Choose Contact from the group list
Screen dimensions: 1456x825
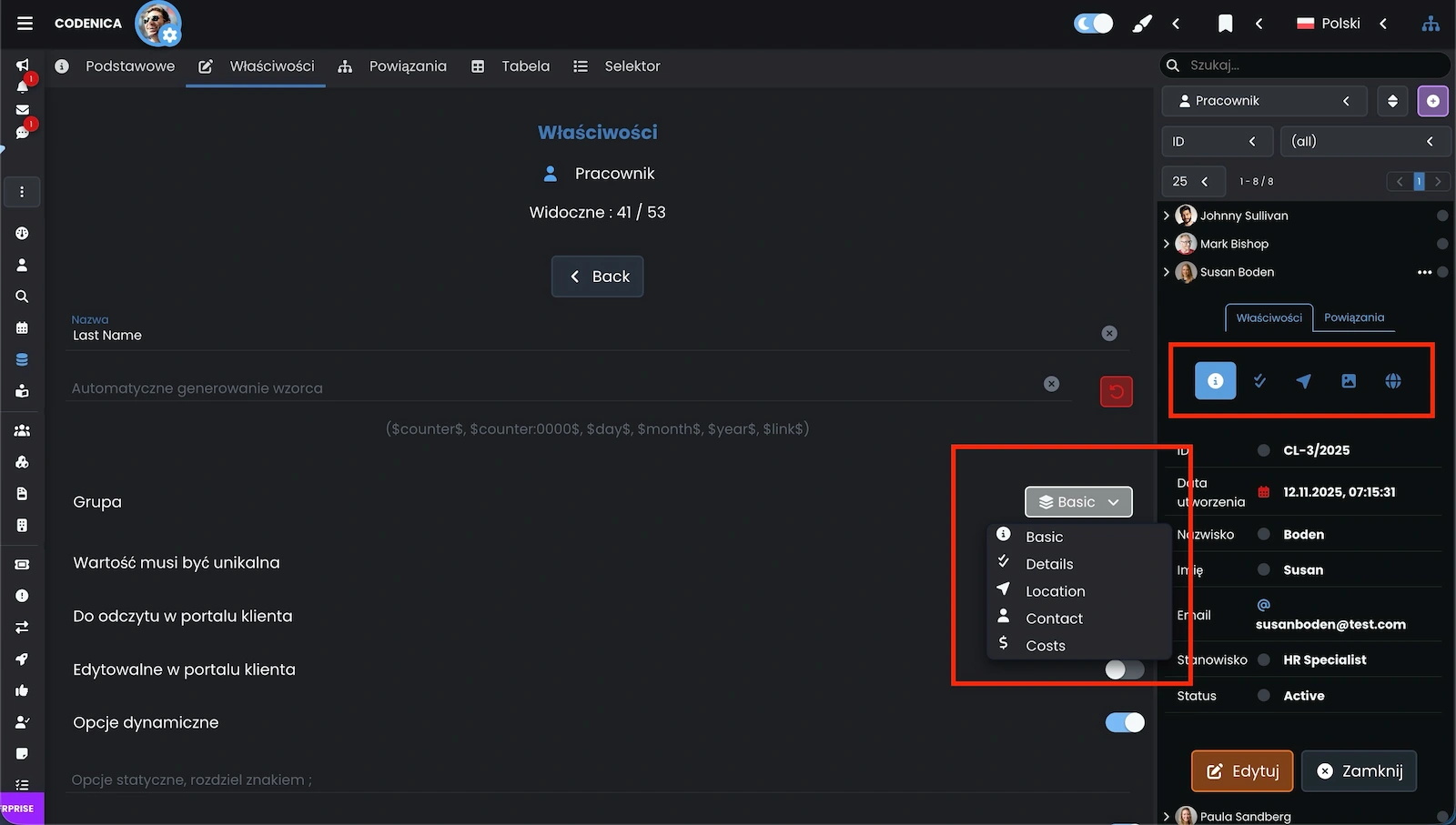coord(1054,619)
